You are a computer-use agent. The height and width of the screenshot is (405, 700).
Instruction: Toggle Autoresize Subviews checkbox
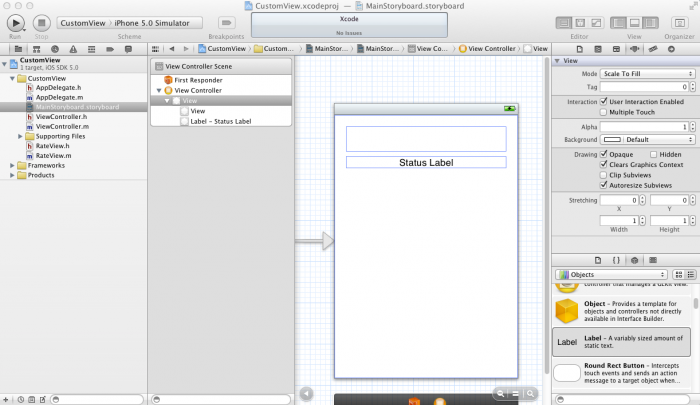pyautogui.click(x=604, y=185)
